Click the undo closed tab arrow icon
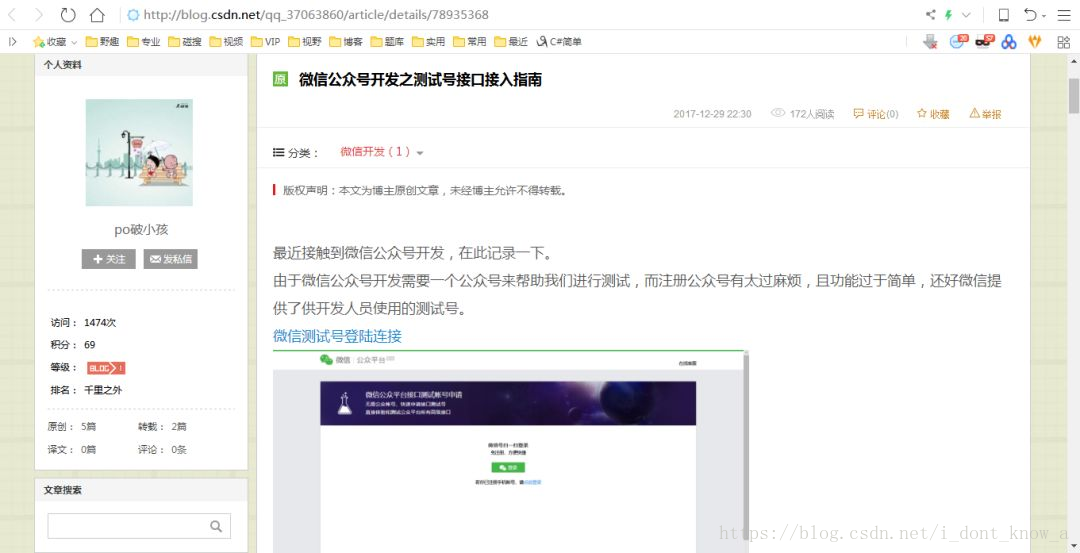Image resolution: width=1080 pixels, height=553 pixels. click(1030, 14)
